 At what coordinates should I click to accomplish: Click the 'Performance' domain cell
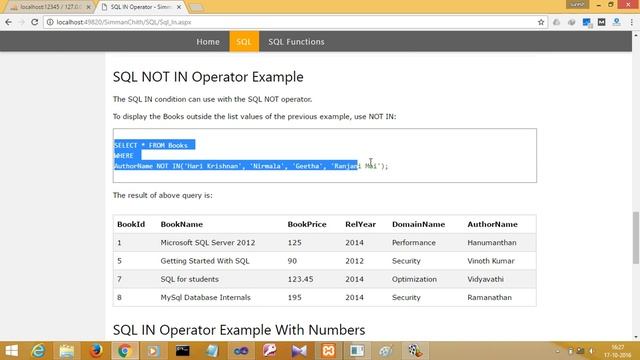tap(414, 242)
